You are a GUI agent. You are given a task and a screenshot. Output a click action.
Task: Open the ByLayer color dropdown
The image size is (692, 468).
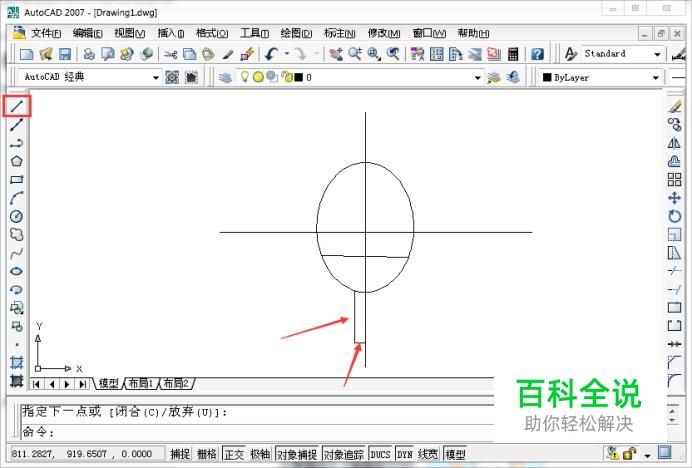coord(656,78)
